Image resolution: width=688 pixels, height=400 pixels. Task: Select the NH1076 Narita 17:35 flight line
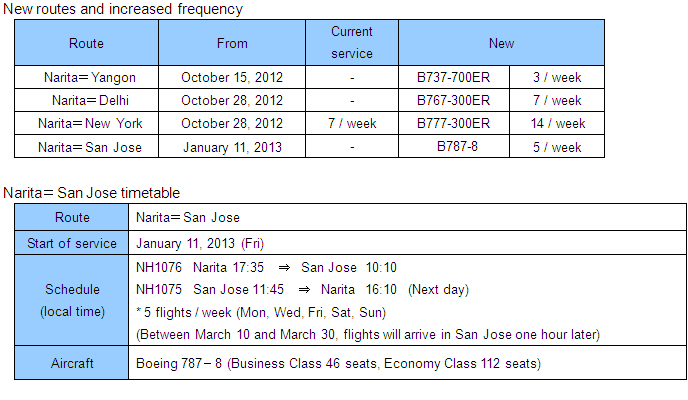tap(266, 267)
